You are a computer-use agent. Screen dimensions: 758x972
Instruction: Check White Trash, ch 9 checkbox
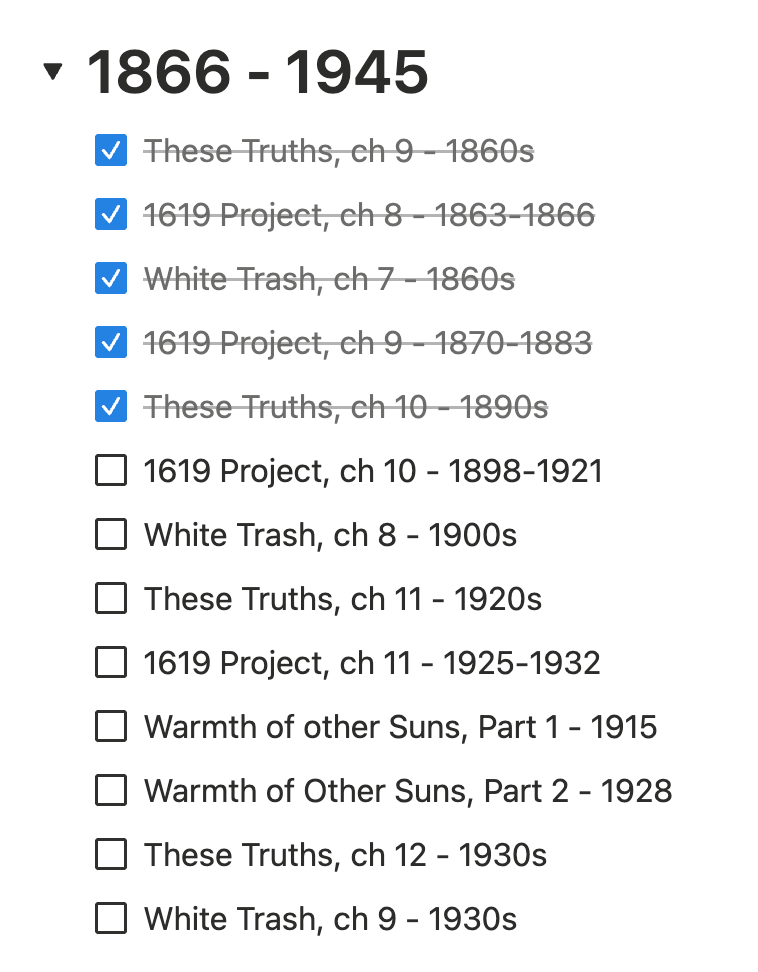click(x=111, y=918)
